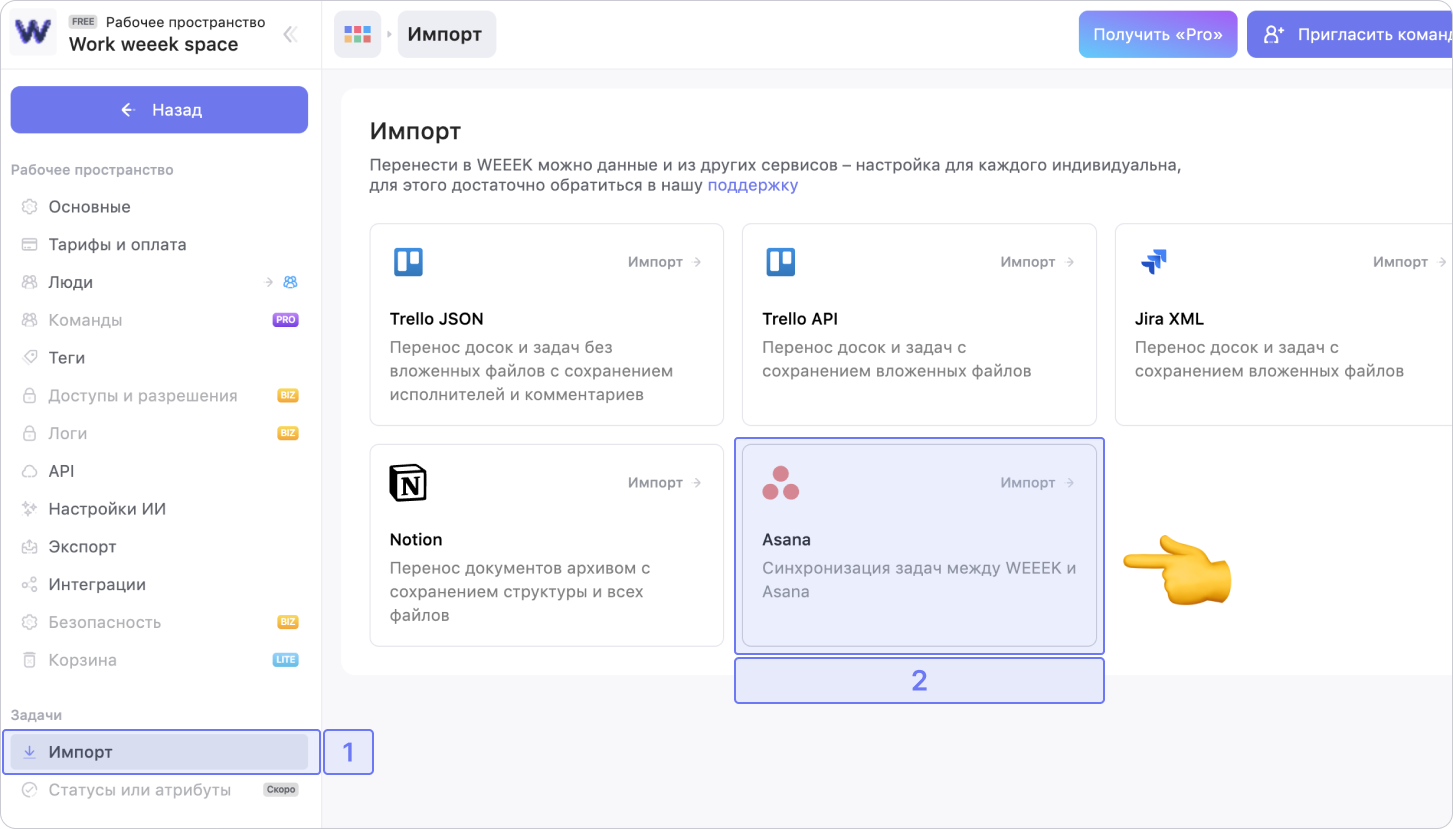The image size is (1453, 829).
Task: Click Получить «Pro» upgrade button
Action: tap(1157, 34)
